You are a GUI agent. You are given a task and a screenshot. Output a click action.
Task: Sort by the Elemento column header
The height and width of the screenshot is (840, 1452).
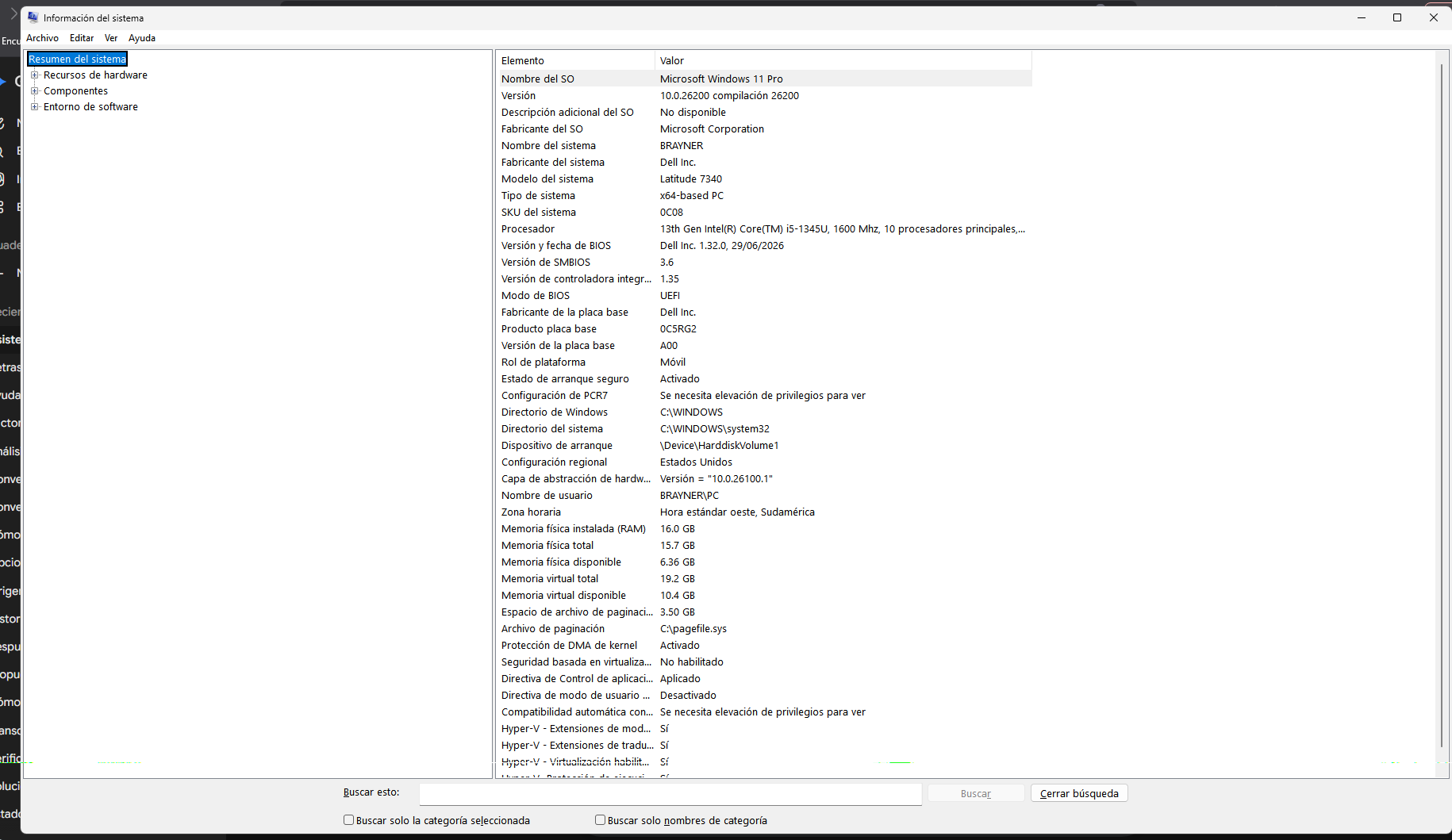(x=575, y=60)
